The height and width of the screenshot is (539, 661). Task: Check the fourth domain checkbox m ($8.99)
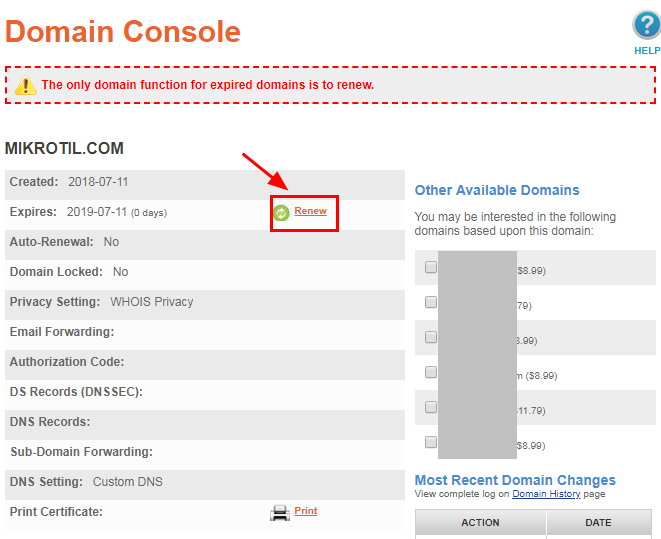tap(431, 372)
